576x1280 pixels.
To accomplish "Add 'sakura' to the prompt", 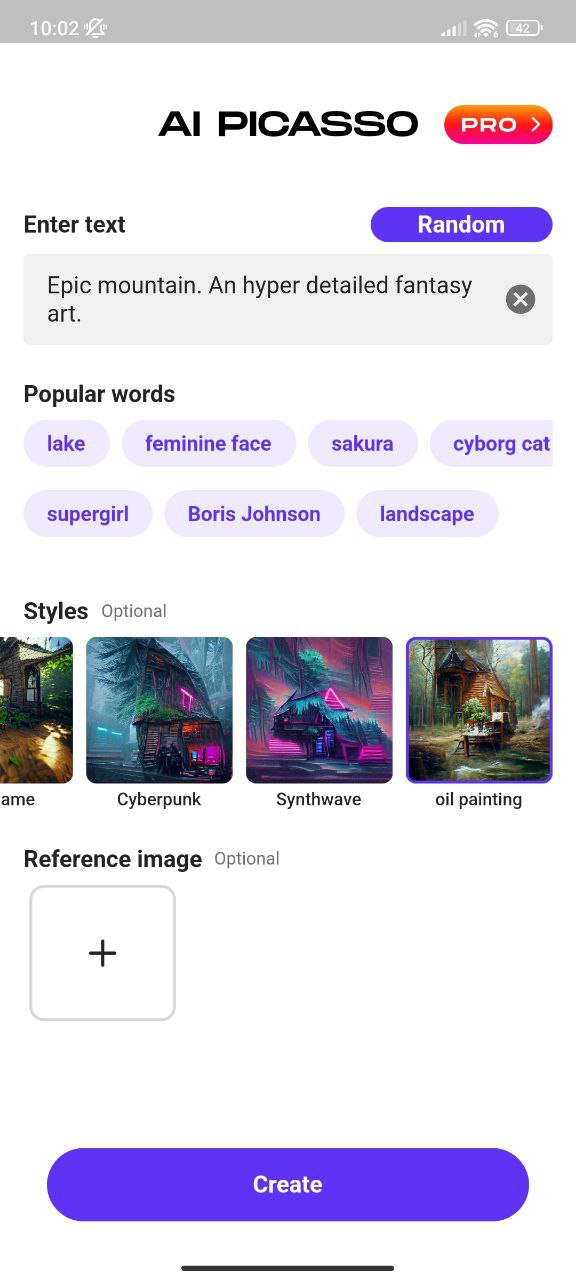I will 362,443.
